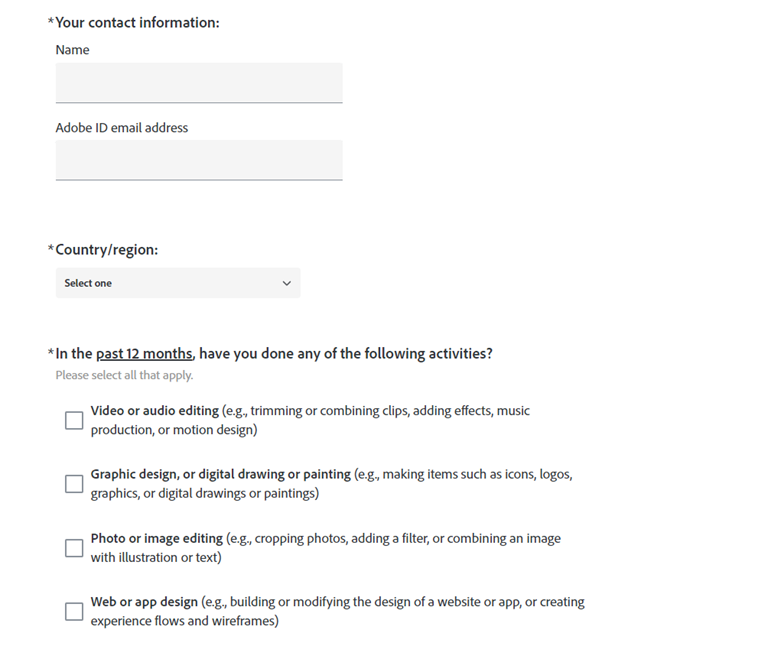784x646 pixels.
Task: Click the bold 'Video or audio editing' label
Action: click(x=154, y=410)
